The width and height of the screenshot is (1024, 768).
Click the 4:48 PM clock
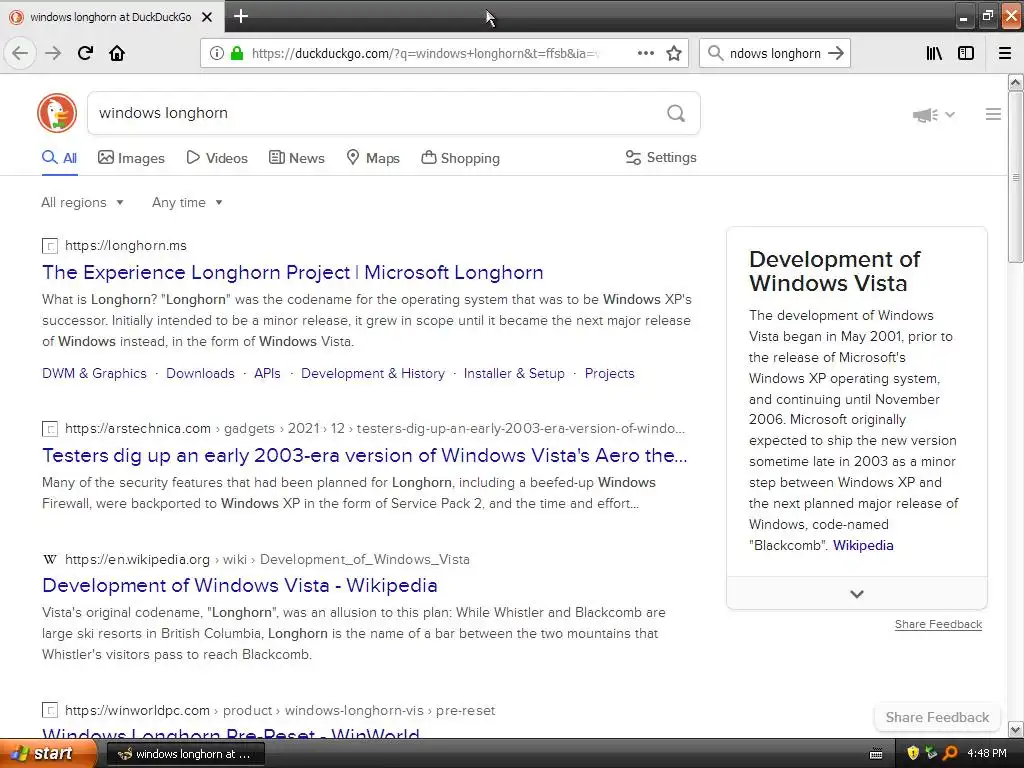pyautogui.click(x=987, y=754)
